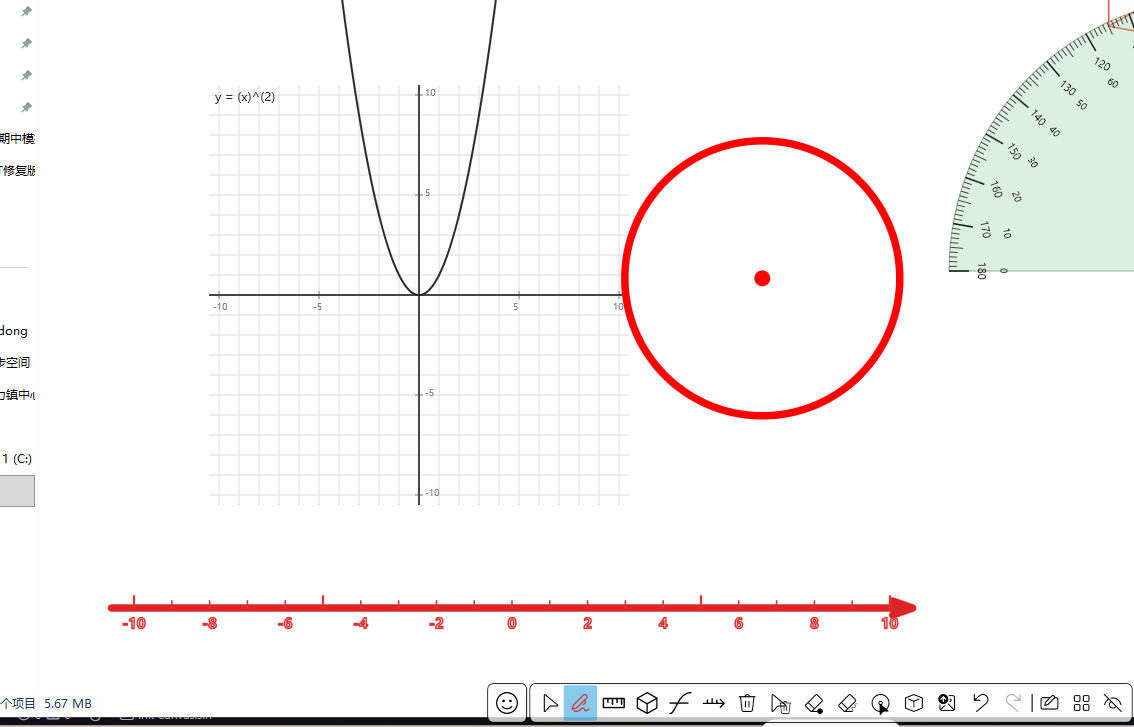
Task: Select the stroke eraser tool
Action: [x=847, y=703]
